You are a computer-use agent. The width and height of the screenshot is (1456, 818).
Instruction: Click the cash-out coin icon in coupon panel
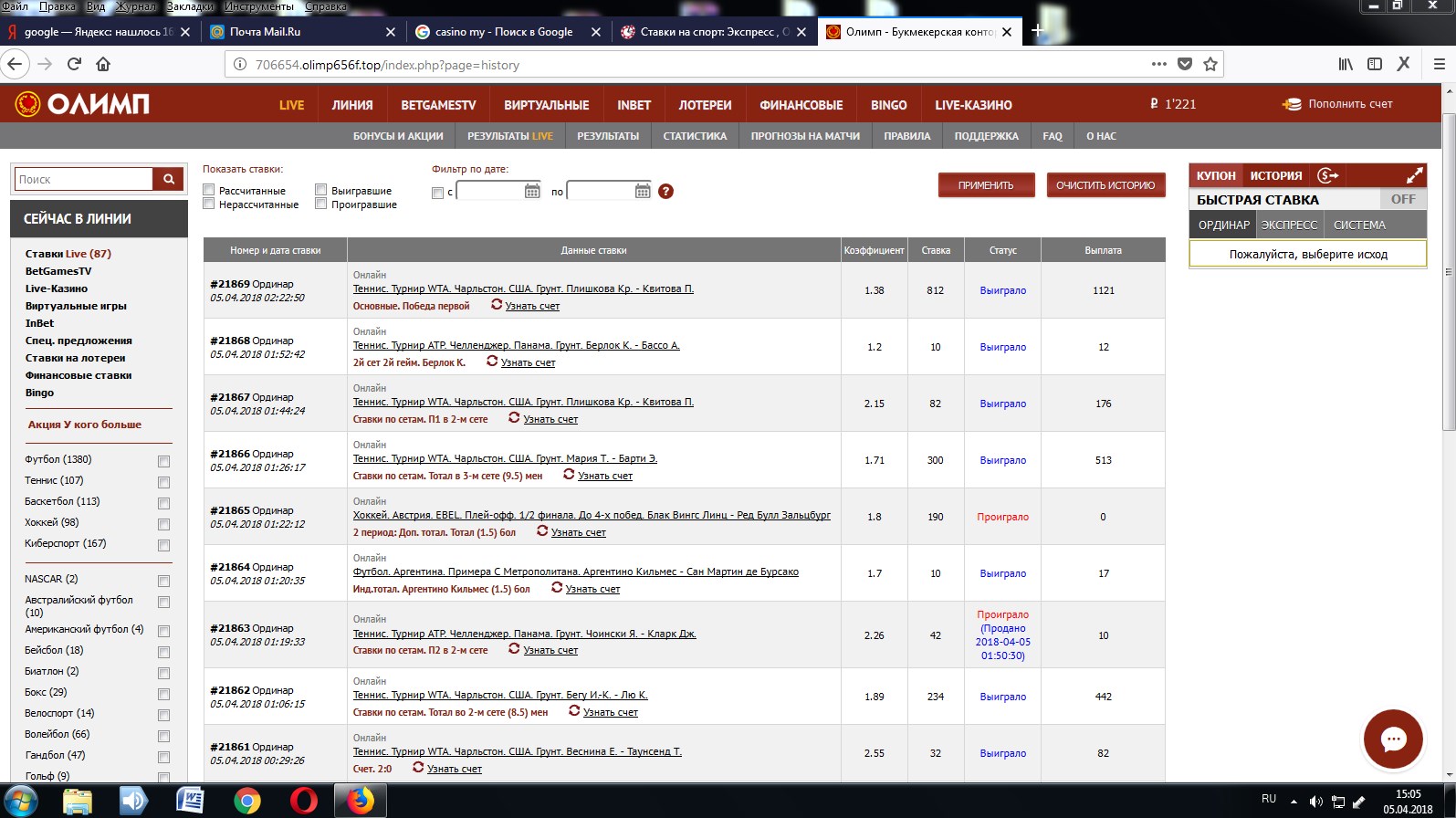point(1328,175)
